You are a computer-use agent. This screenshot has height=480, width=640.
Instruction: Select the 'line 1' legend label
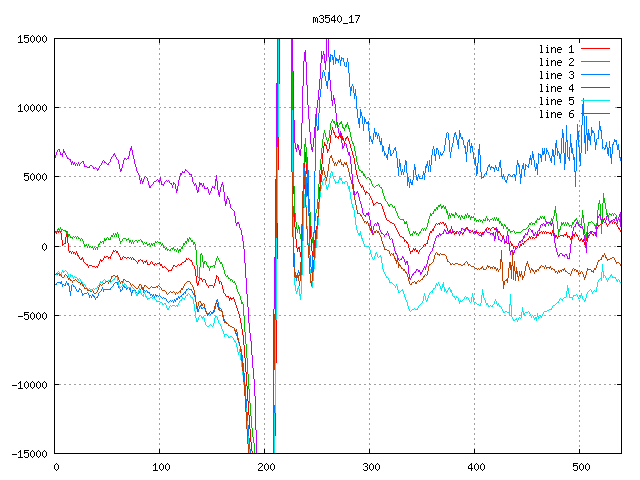tap(556, 49)
